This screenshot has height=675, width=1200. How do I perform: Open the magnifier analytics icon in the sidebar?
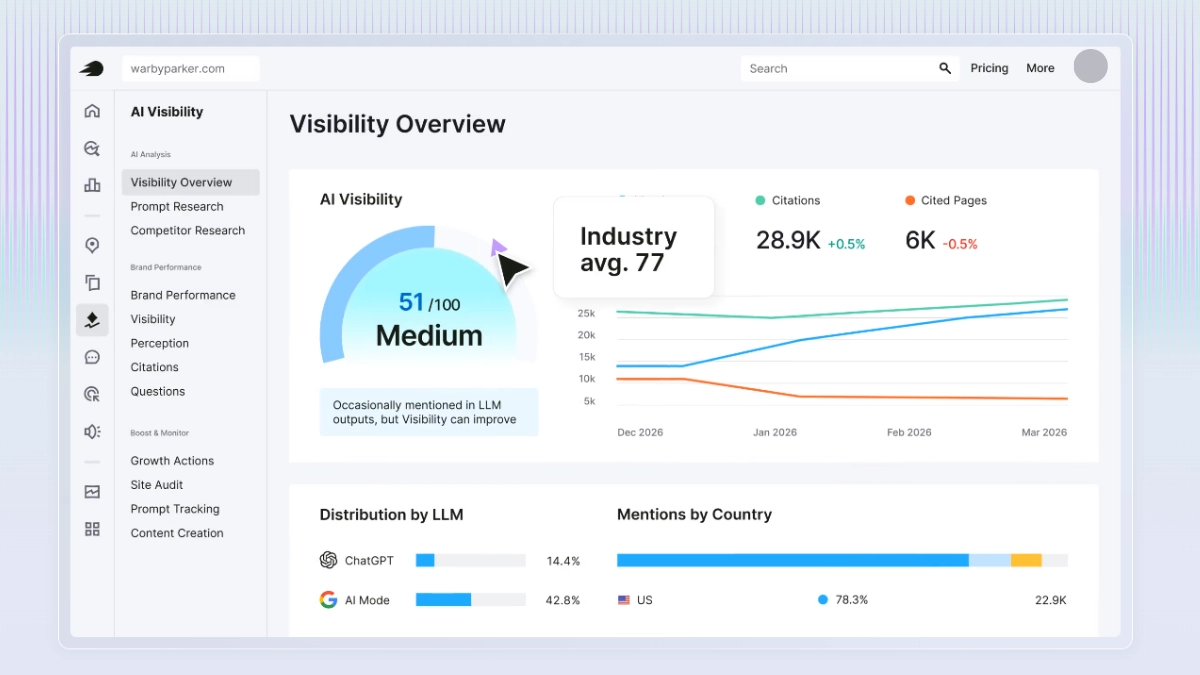(x=92, y=148)
